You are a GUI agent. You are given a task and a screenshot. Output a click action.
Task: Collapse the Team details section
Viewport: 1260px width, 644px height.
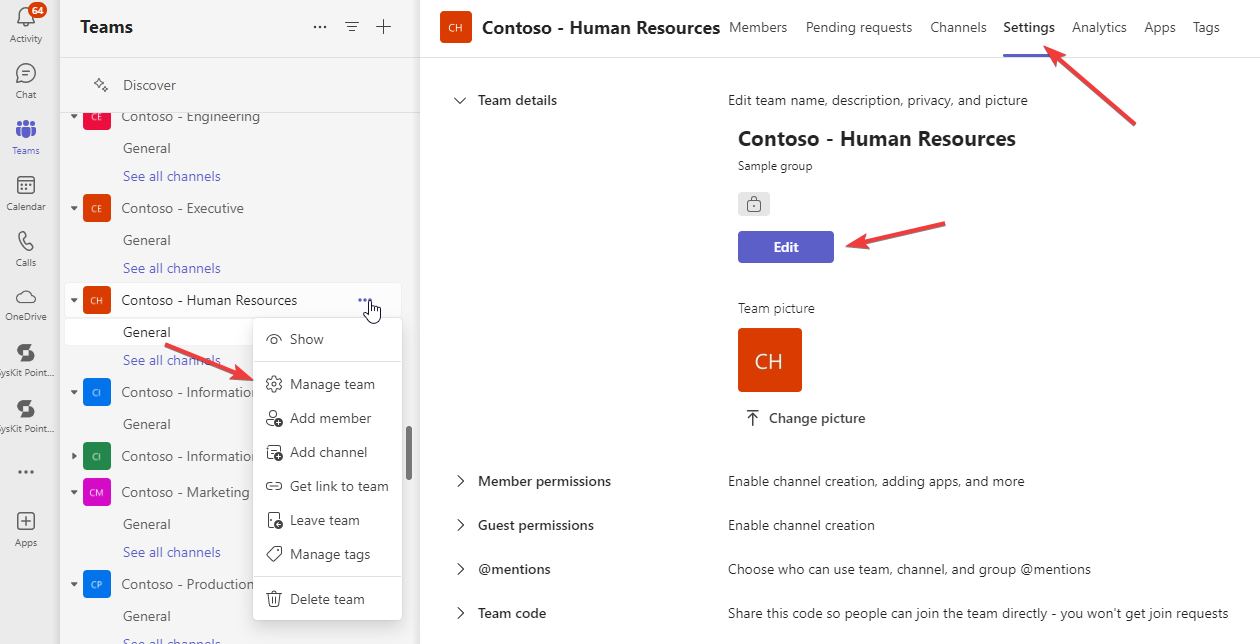[x=460, y=100]
